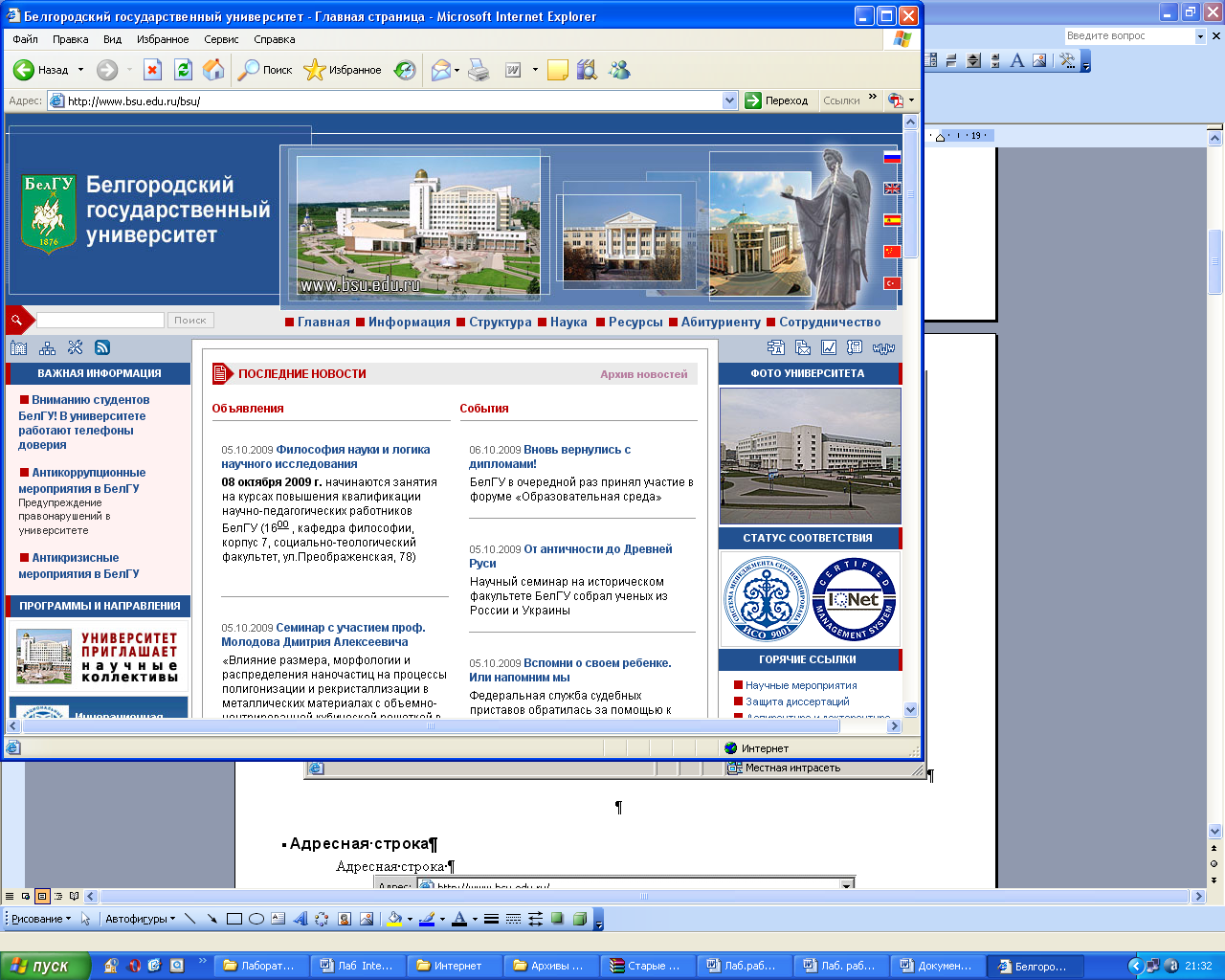Switch Word to Outline view button
This screenshot has height=980, width=1225.
[x=58, y=897]
